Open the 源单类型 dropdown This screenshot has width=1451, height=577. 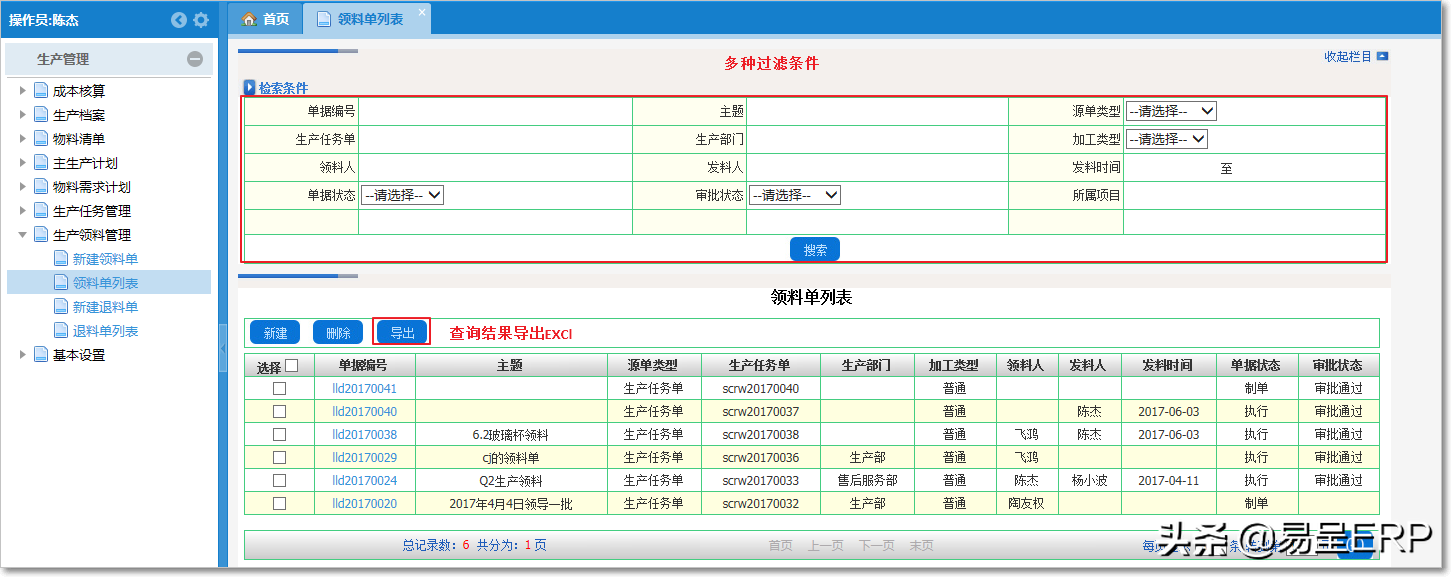point(1170,111)
